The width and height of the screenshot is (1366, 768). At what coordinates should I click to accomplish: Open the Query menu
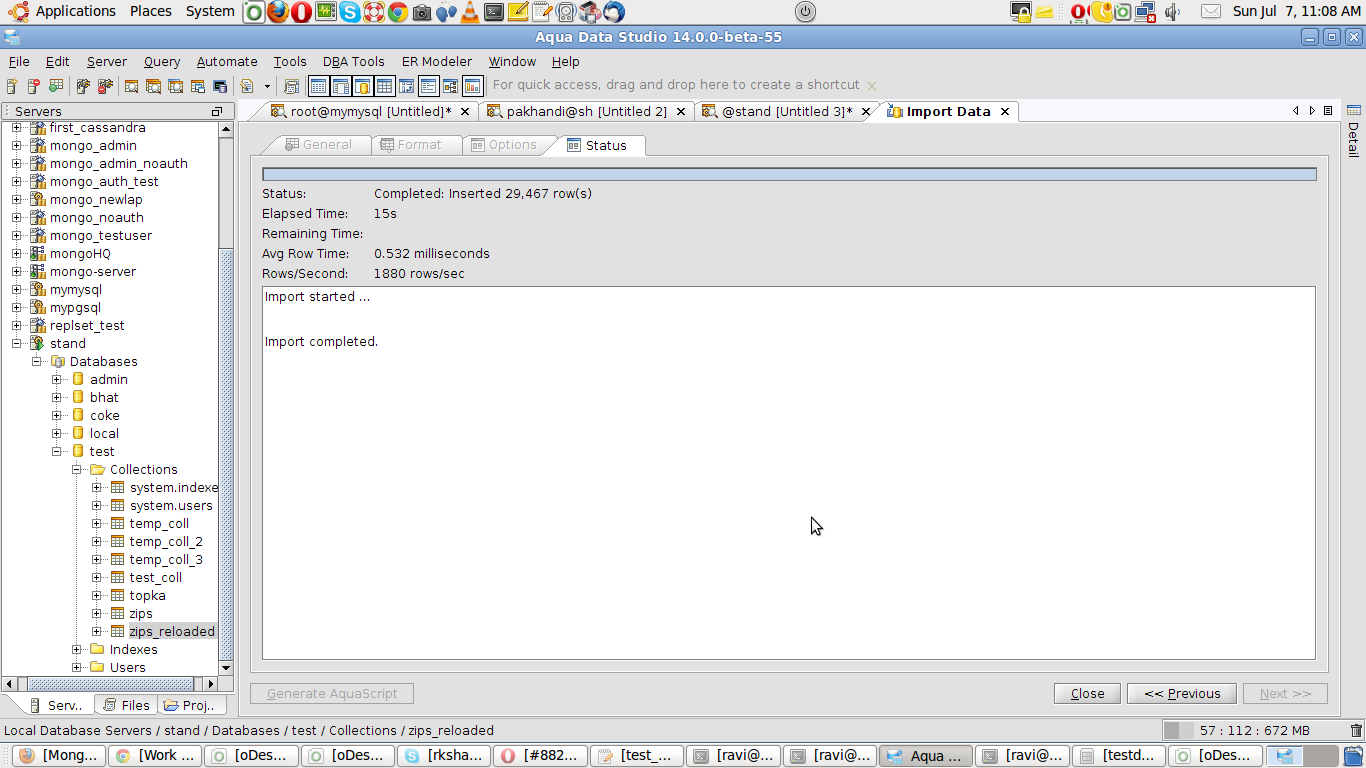click(162, 61)
